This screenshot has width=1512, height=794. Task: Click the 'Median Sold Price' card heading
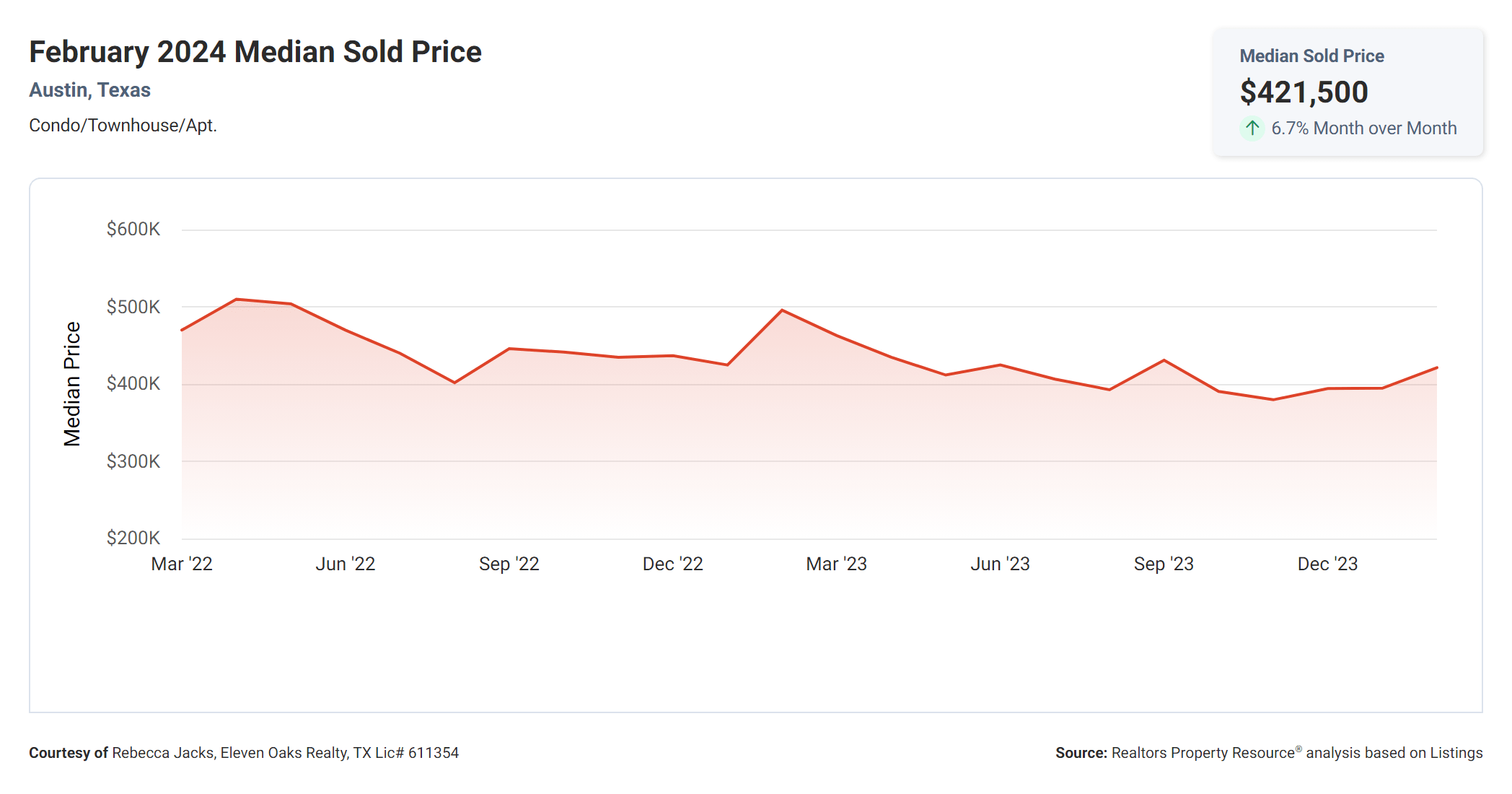point(1311,56)
